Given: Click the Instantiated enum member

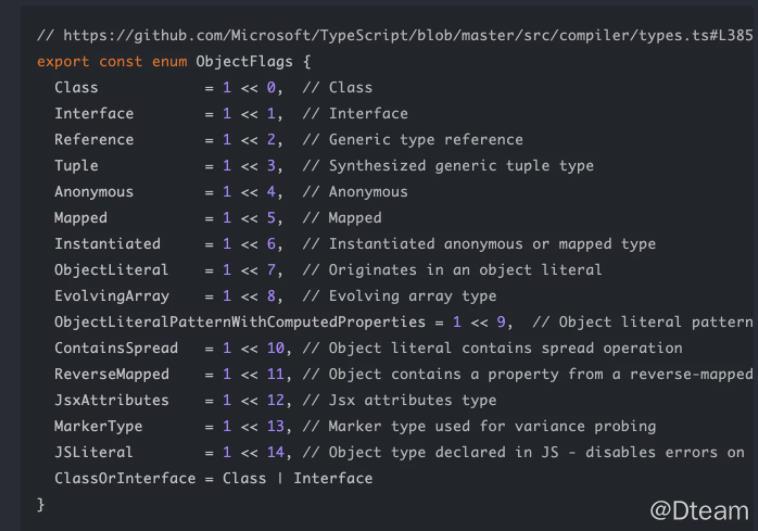Looking at the screenshot, I should pos(106,244).
